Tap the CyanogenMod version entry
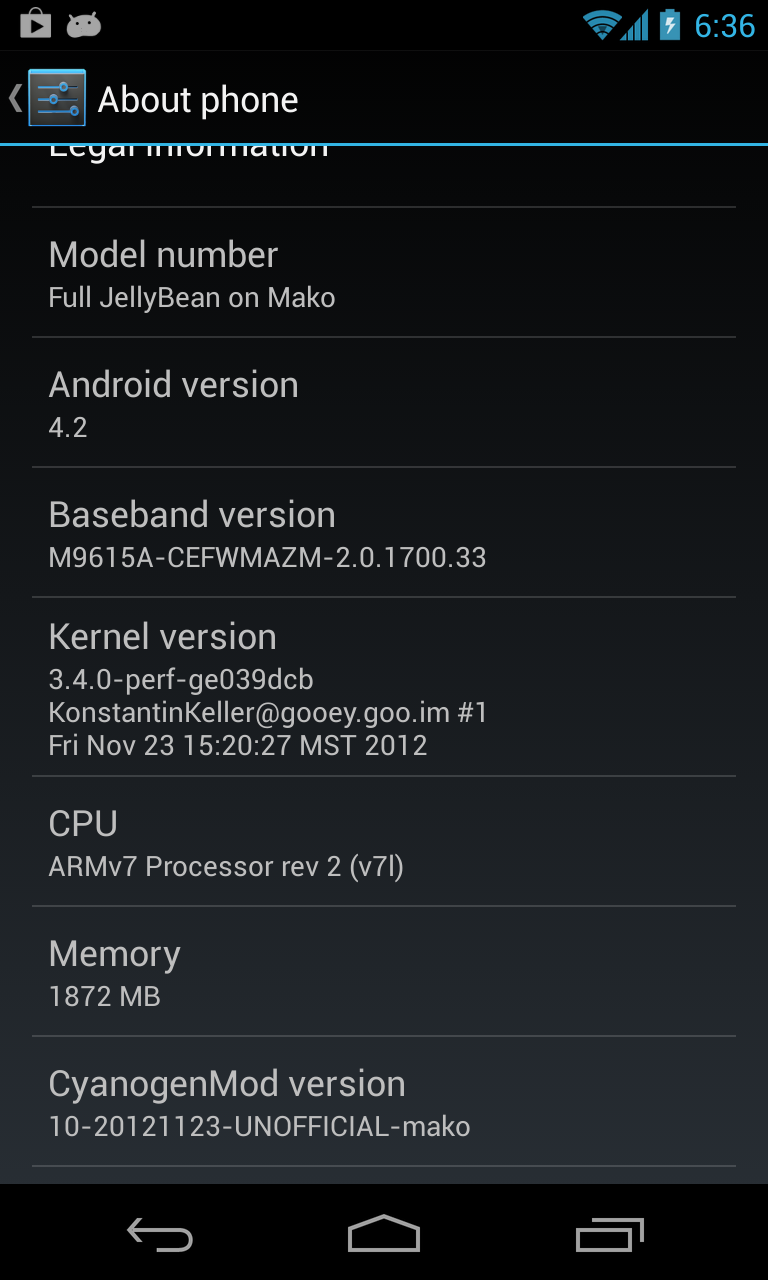 [384, 1102]
